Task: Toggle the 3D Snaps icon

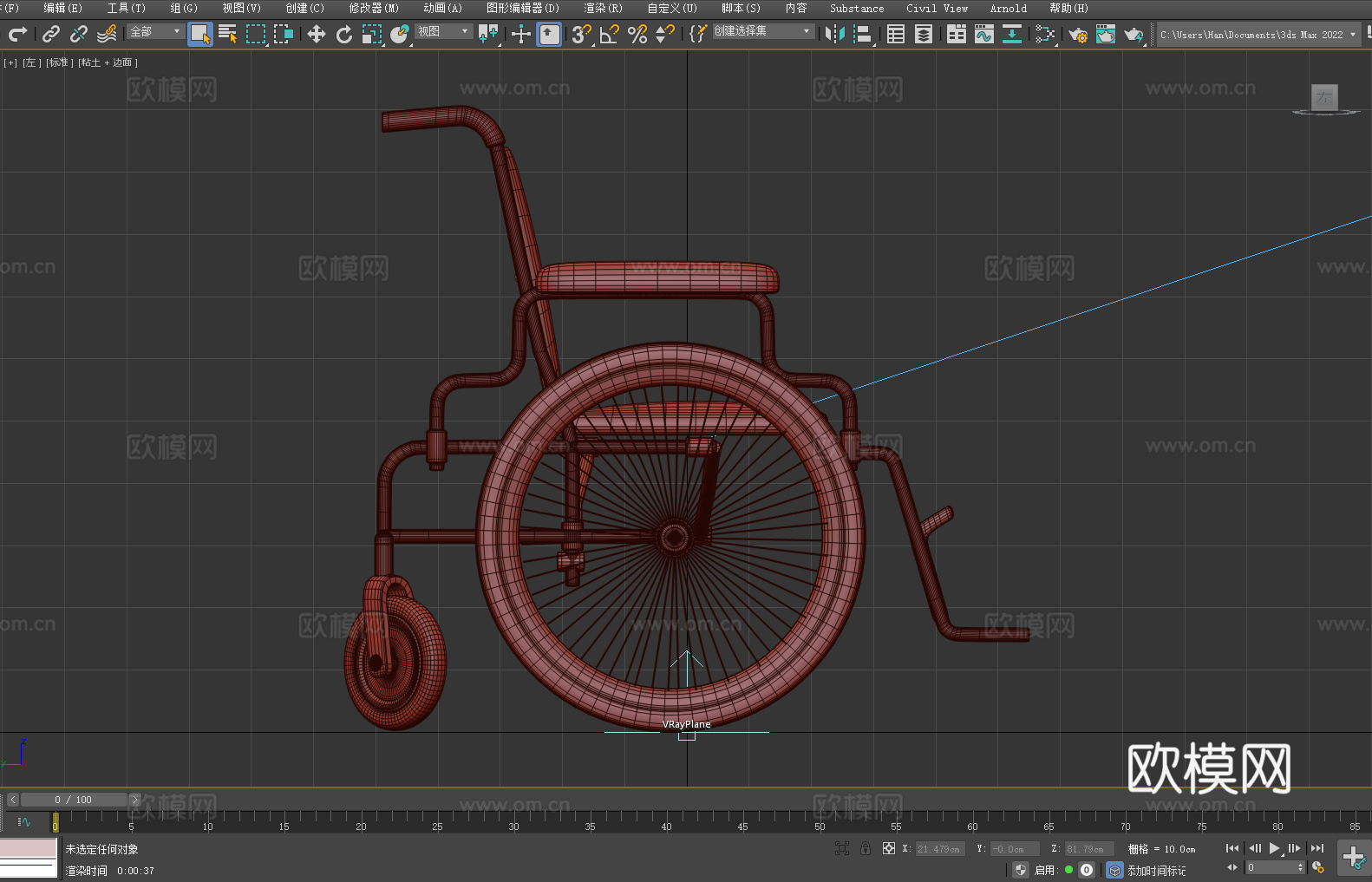Action: click(x=582, y=34)
